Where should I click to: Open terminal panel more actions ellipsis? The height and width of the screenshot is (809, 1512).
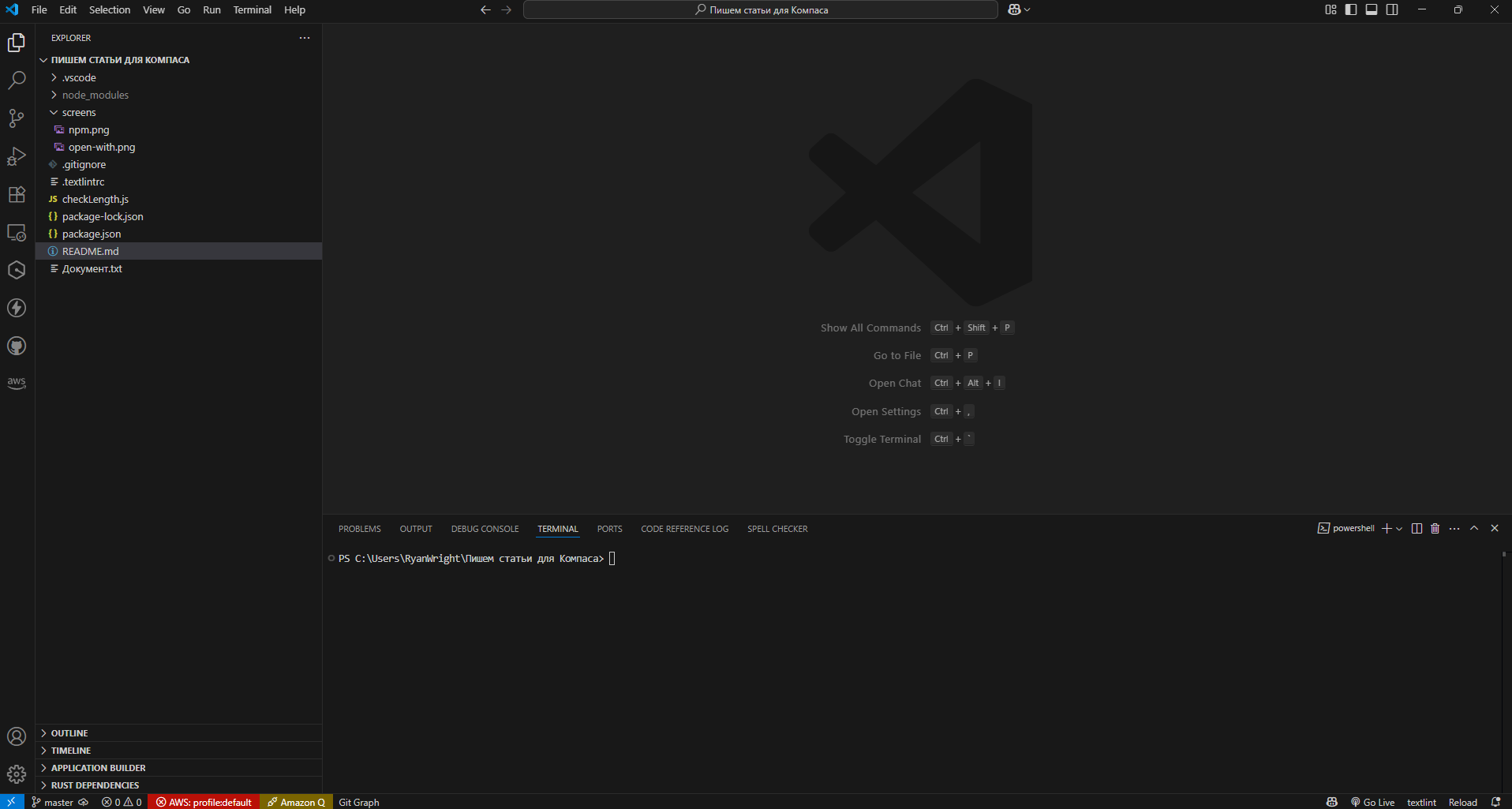click(x=1454, y=529)
